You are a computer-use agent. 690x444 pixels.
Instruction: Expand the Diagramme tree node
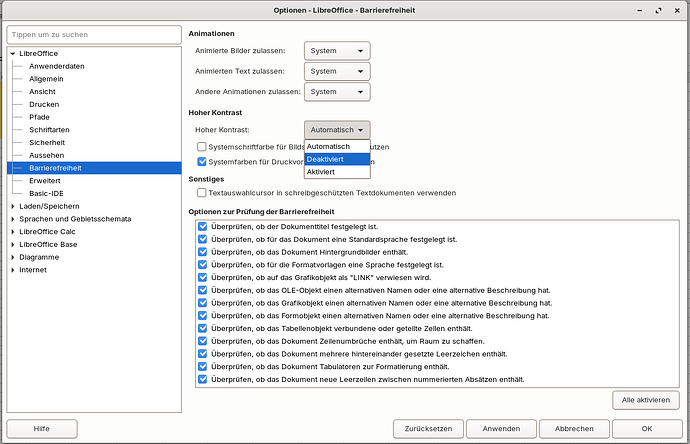click(x=13, y=257)
